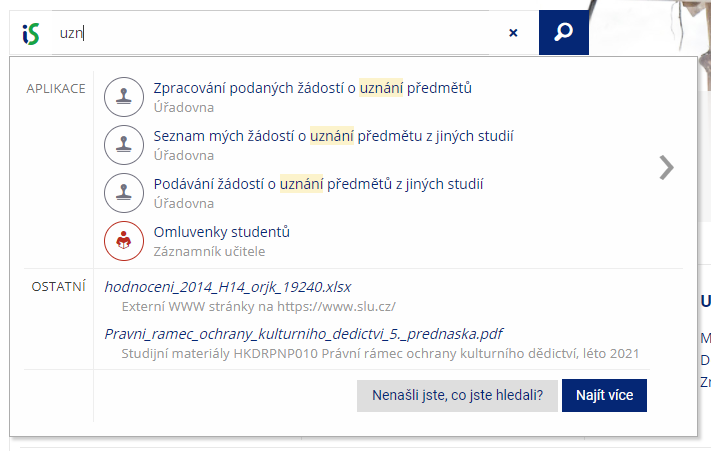Click the APLIKACE section label
The height and width of the screenshot is (451, 711).
point(56,88)
